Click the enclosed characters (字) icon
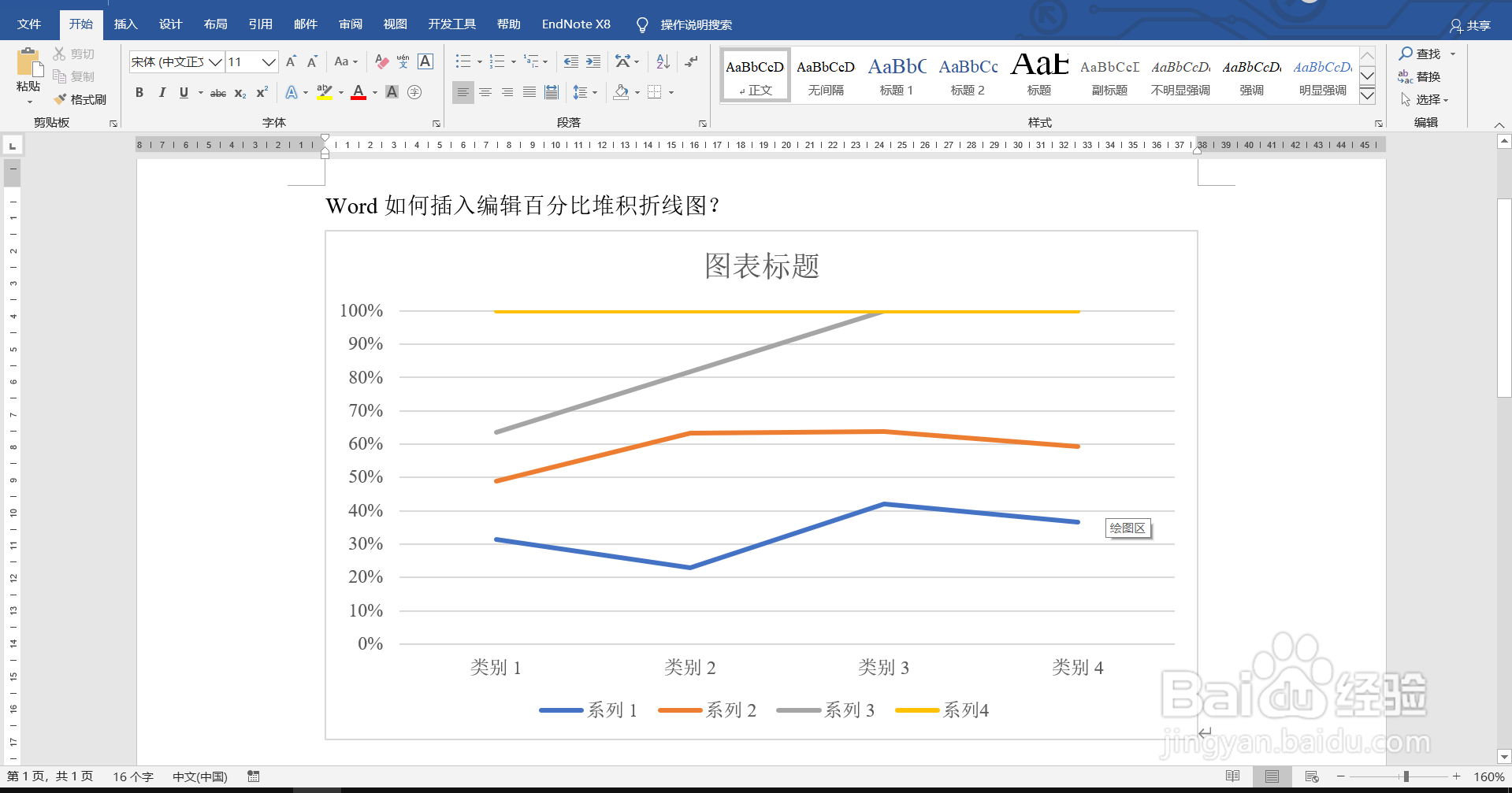Screen dimensions: 1512x793 pyautogui.click(x=414, y=93)
